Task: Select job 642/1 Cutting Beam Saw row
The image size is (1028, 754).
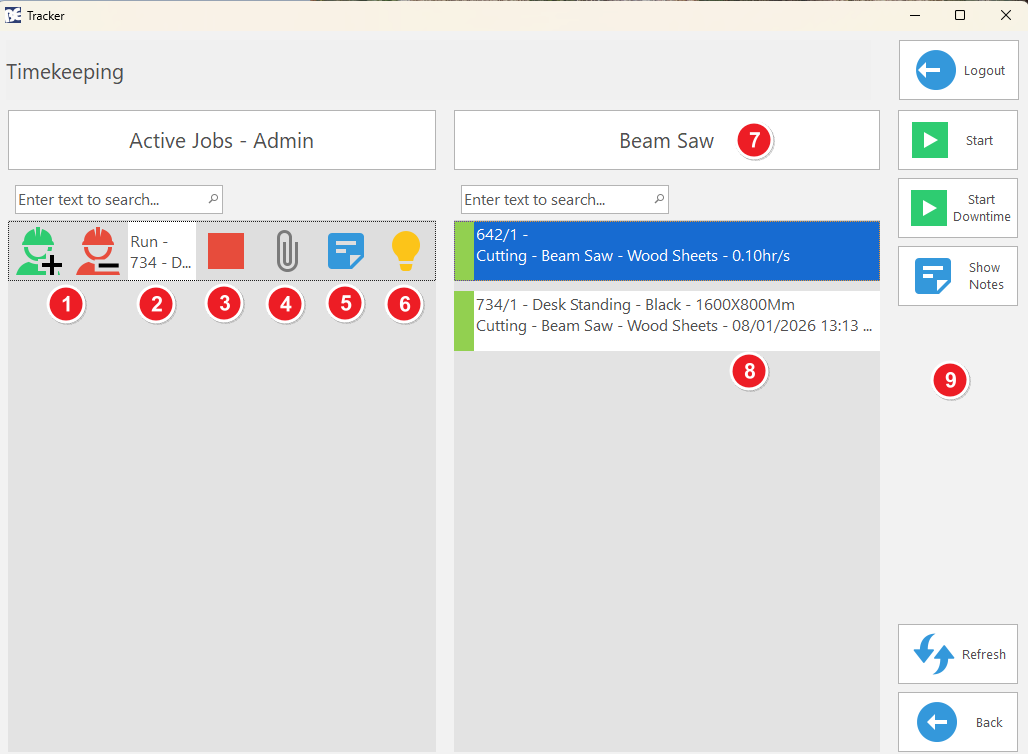Action: pyautogui.click(x=667, y=251)
